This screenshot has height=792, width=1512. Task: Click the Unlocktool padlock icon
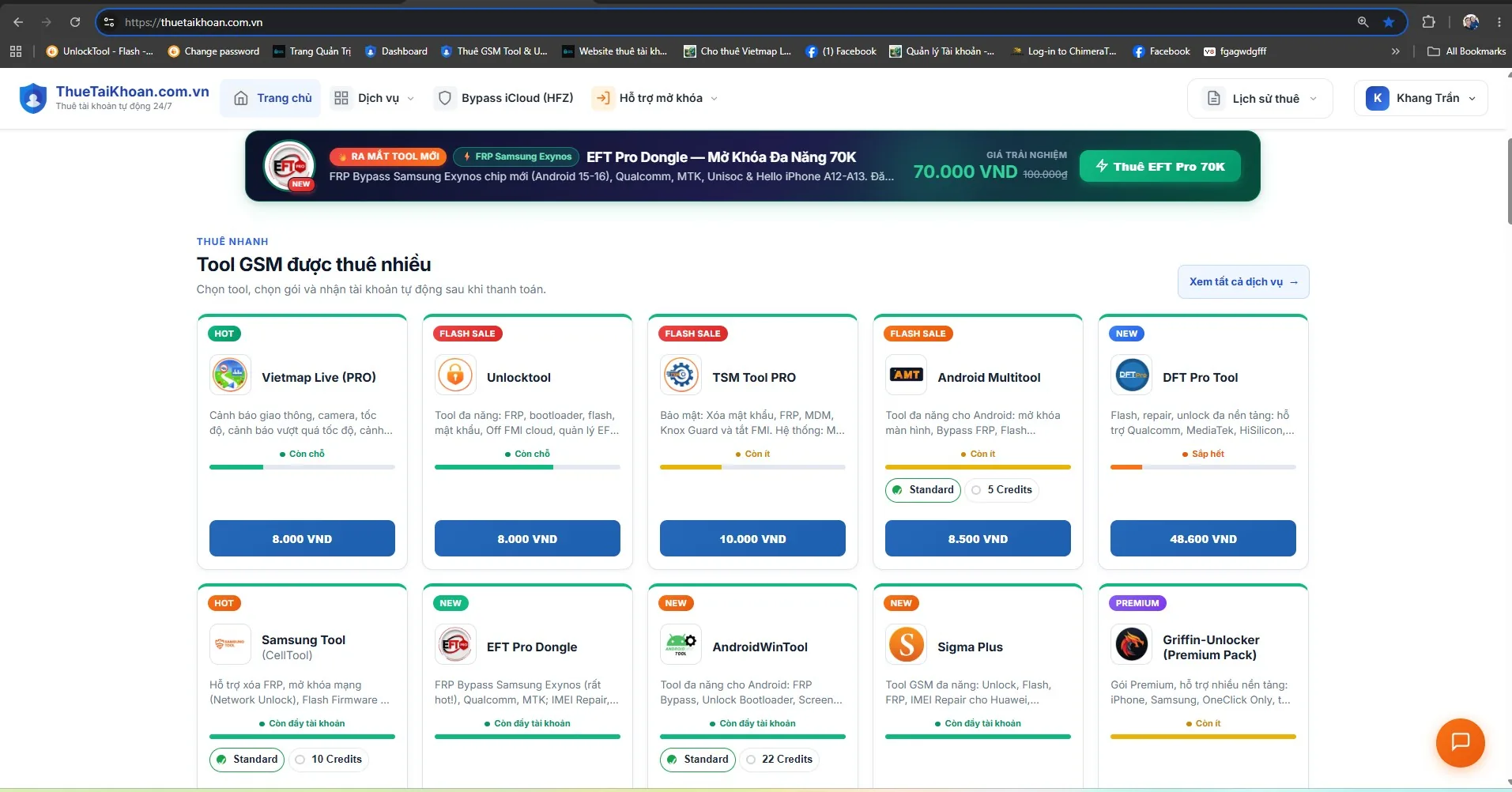click(x=455, y=375)
